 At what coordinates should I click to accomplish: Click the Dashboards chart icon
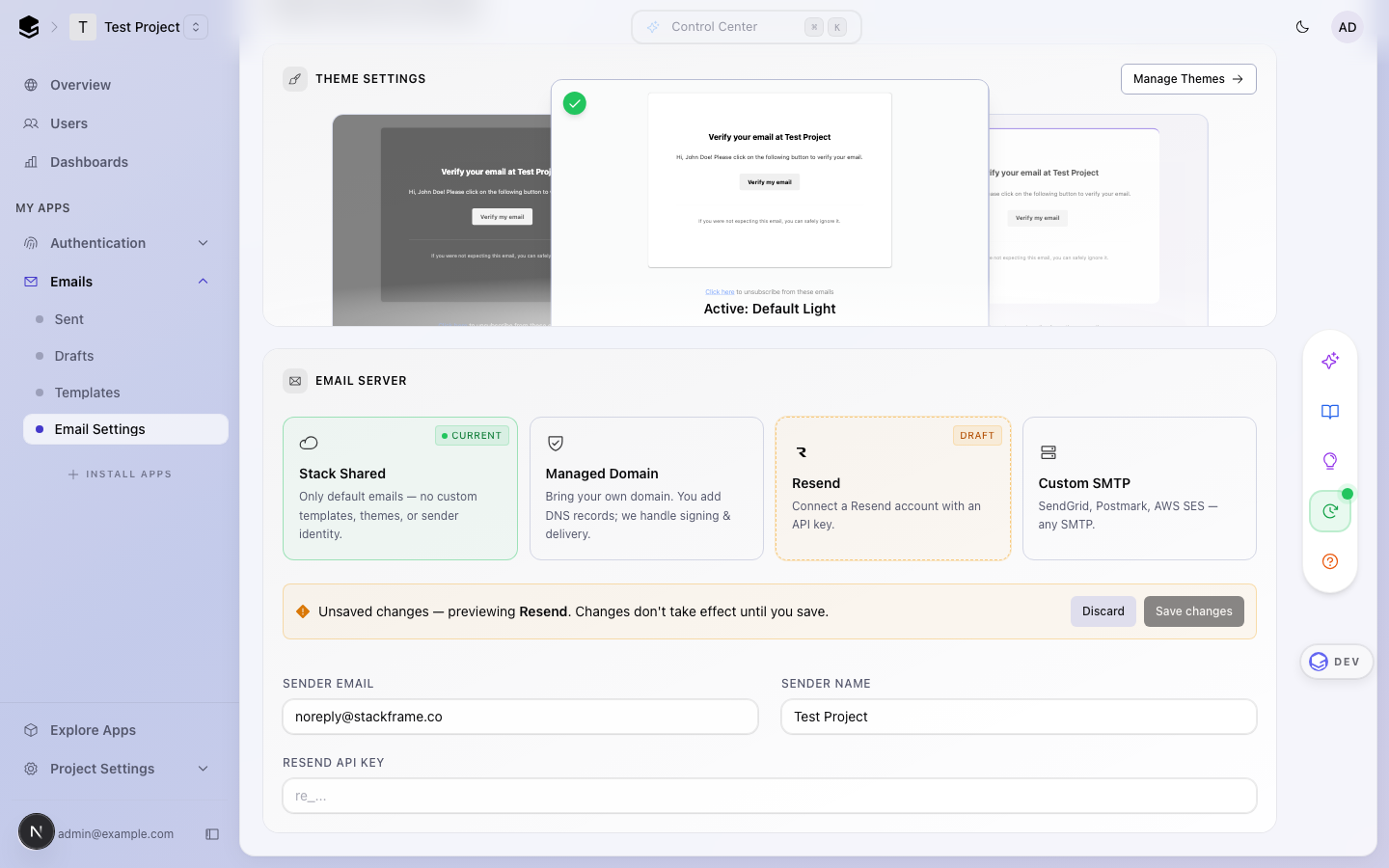click(x=31, y=162)
